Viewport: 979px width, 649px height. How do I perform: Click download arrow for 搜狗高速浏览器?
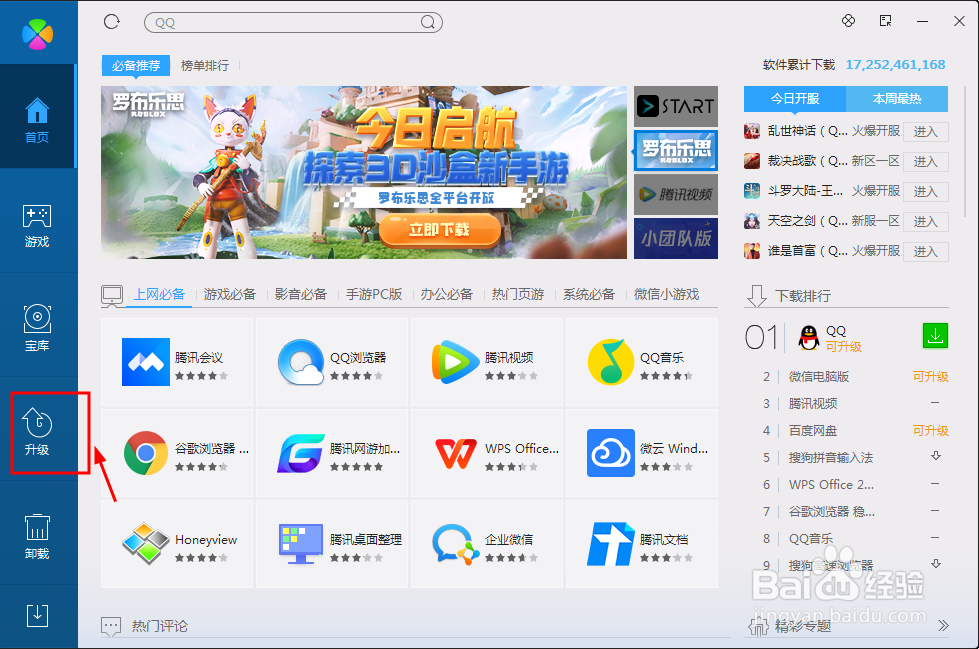(935, 564)
